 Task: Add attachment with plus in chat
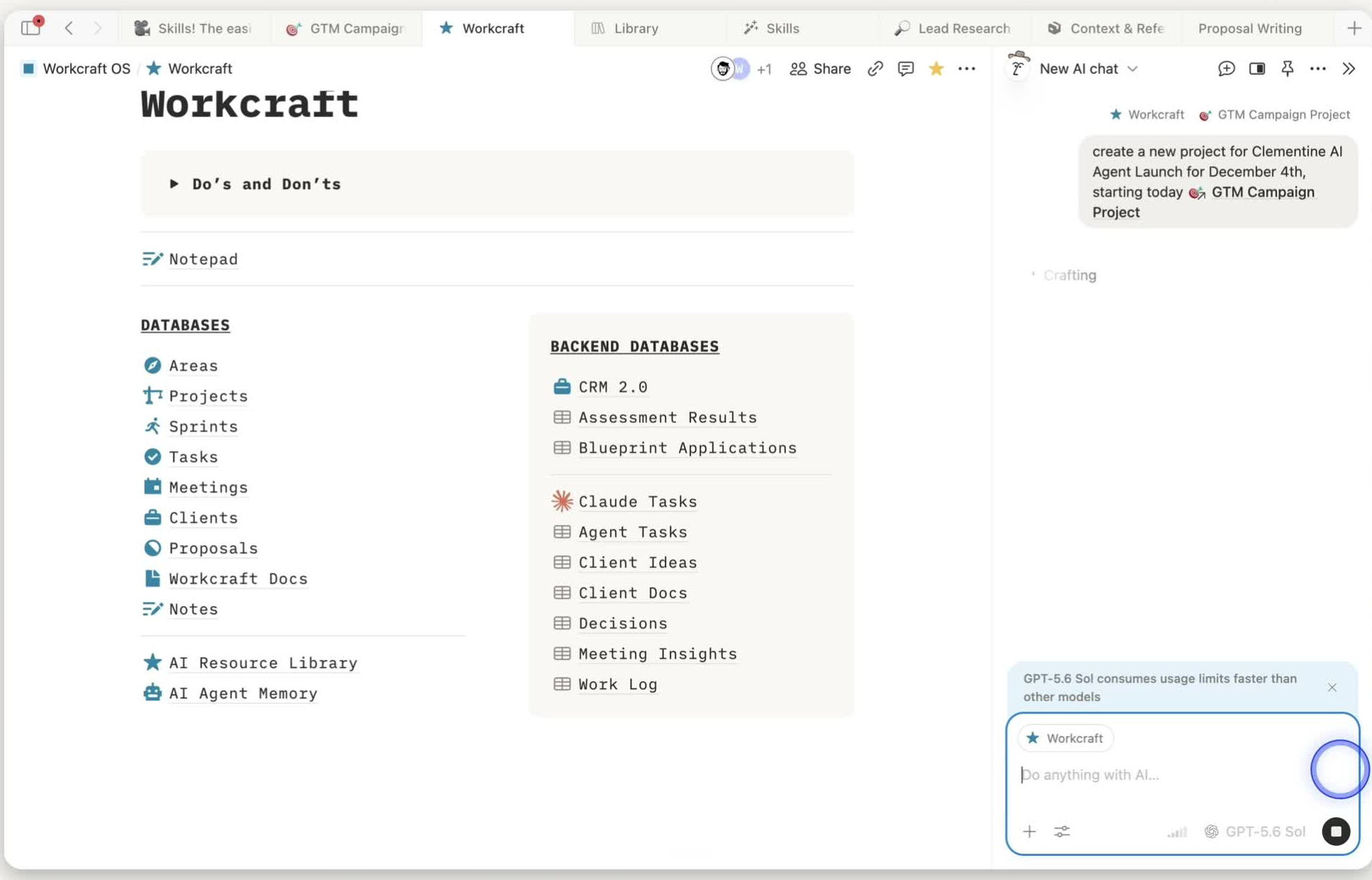point(1029,832)
